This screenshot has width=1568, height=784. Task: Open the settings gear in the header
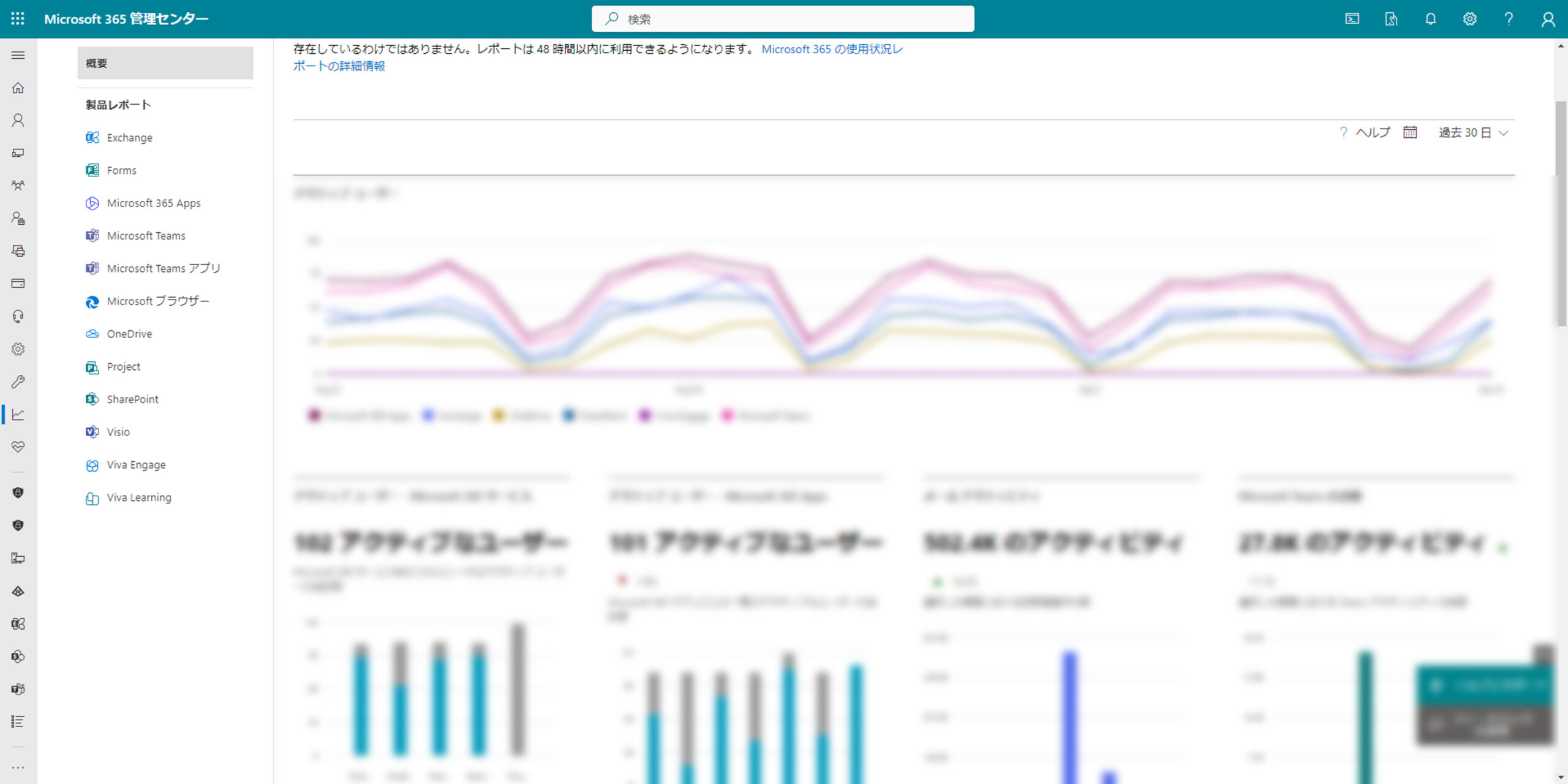point(1469,19)
